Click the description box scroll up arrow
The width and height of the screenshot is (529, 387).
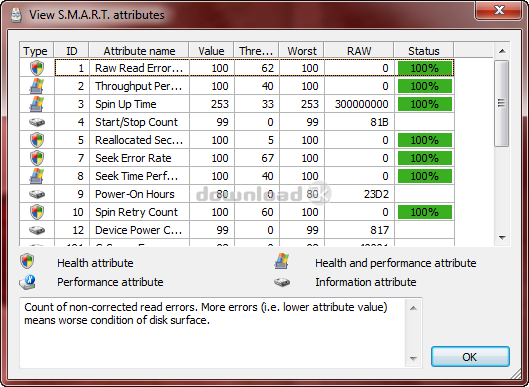(413, 308)
